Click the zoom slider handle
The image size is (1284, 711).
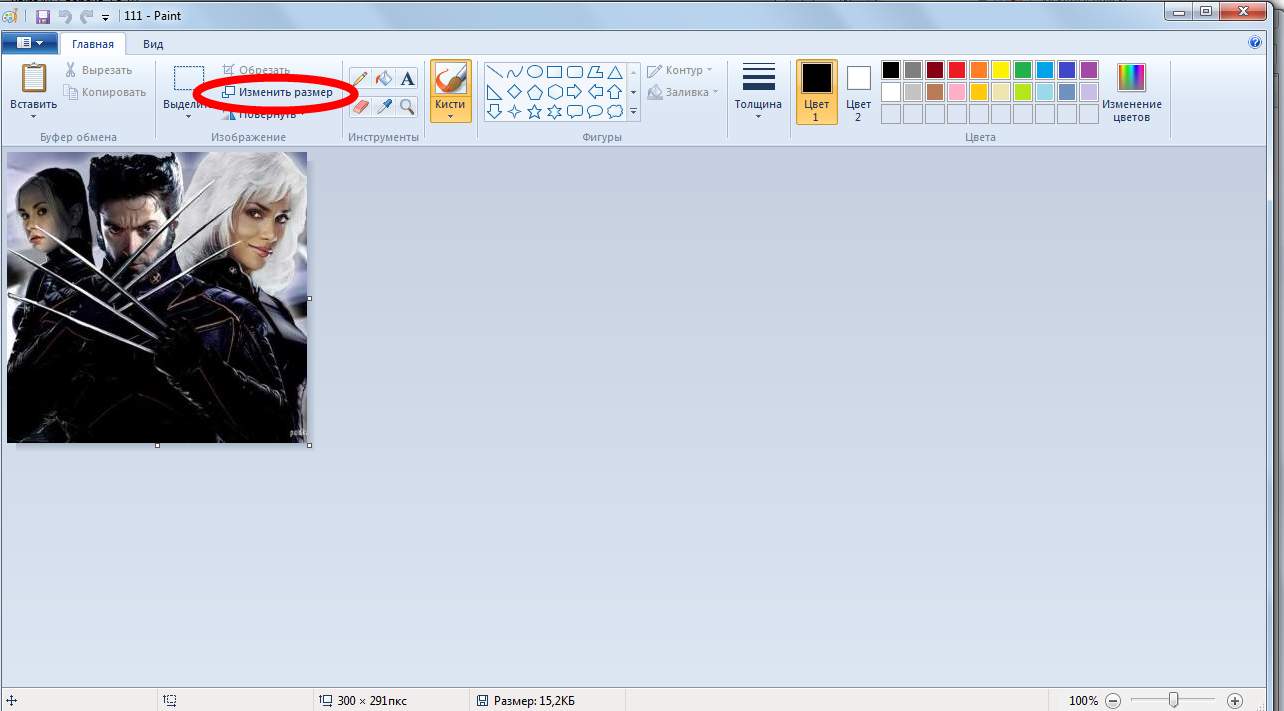[1174, 700]
